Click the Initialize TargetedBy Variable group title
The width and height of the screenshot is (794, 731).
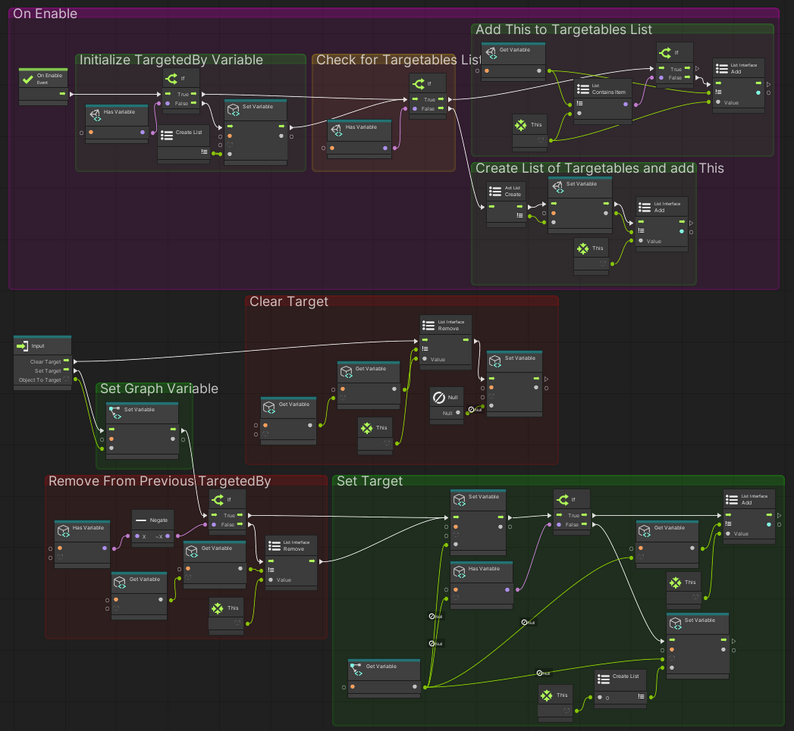pos(171,60)
